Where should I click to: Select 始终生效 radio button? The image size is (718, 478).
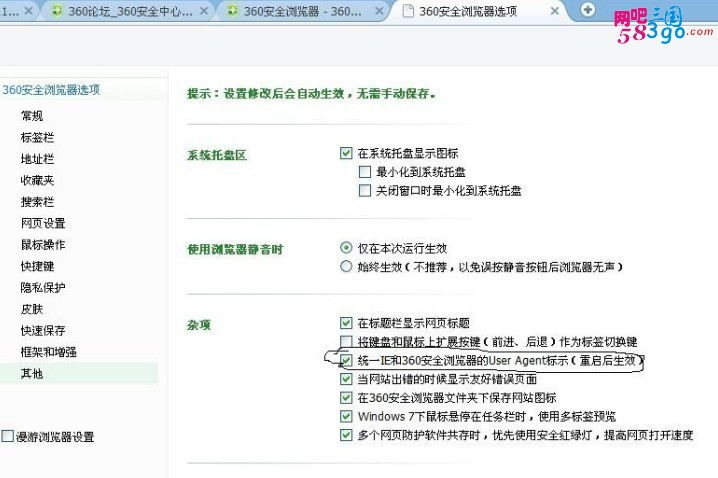click(x=346, y=266)
